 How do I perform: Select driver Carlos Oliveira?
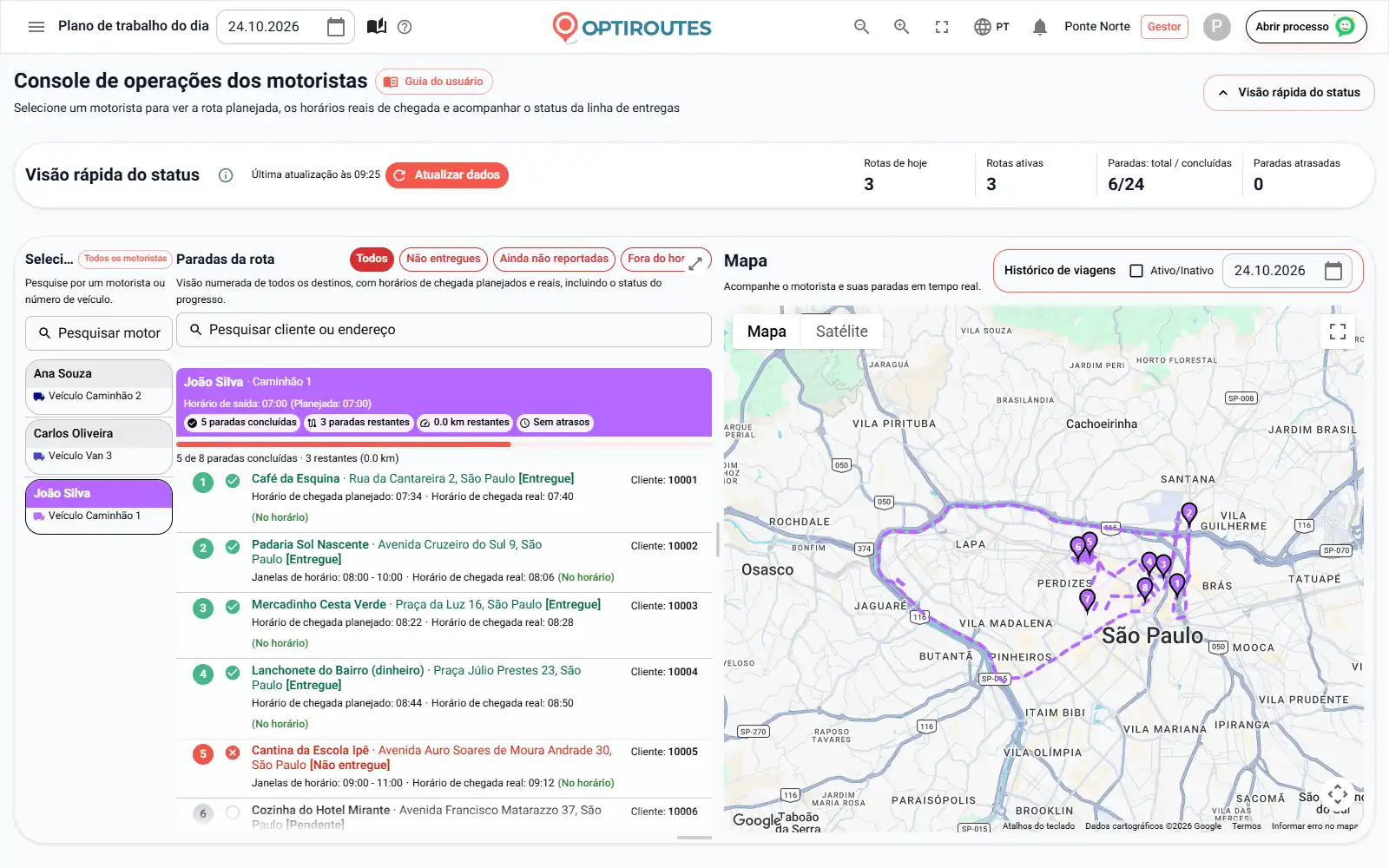[99, 446]
